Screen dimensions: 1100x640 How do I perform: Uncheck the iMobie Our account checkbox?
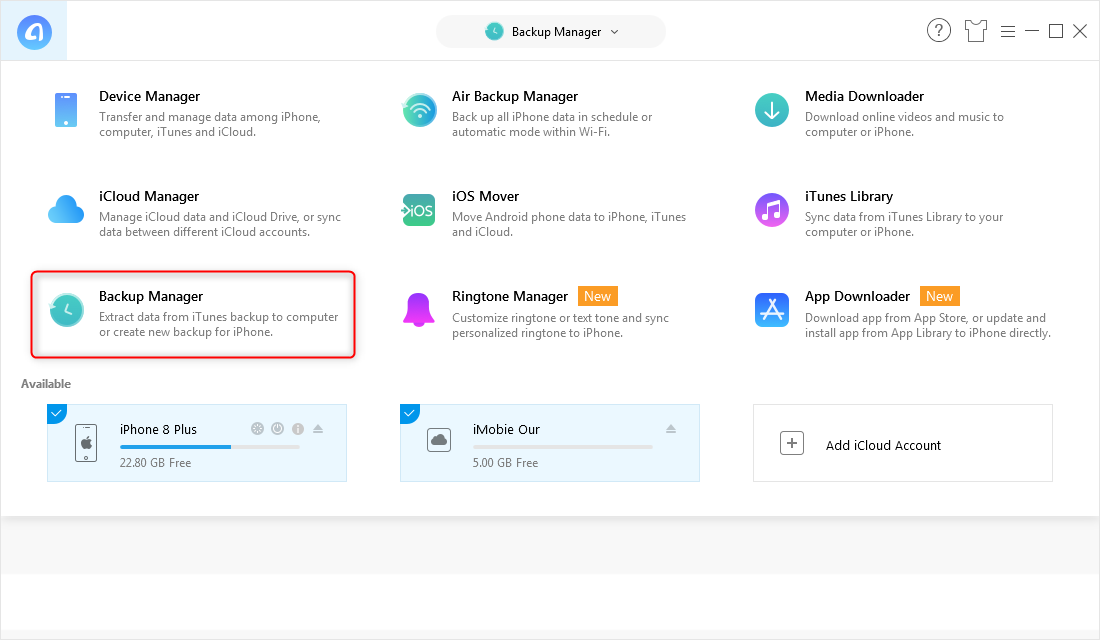click(409, 413)
